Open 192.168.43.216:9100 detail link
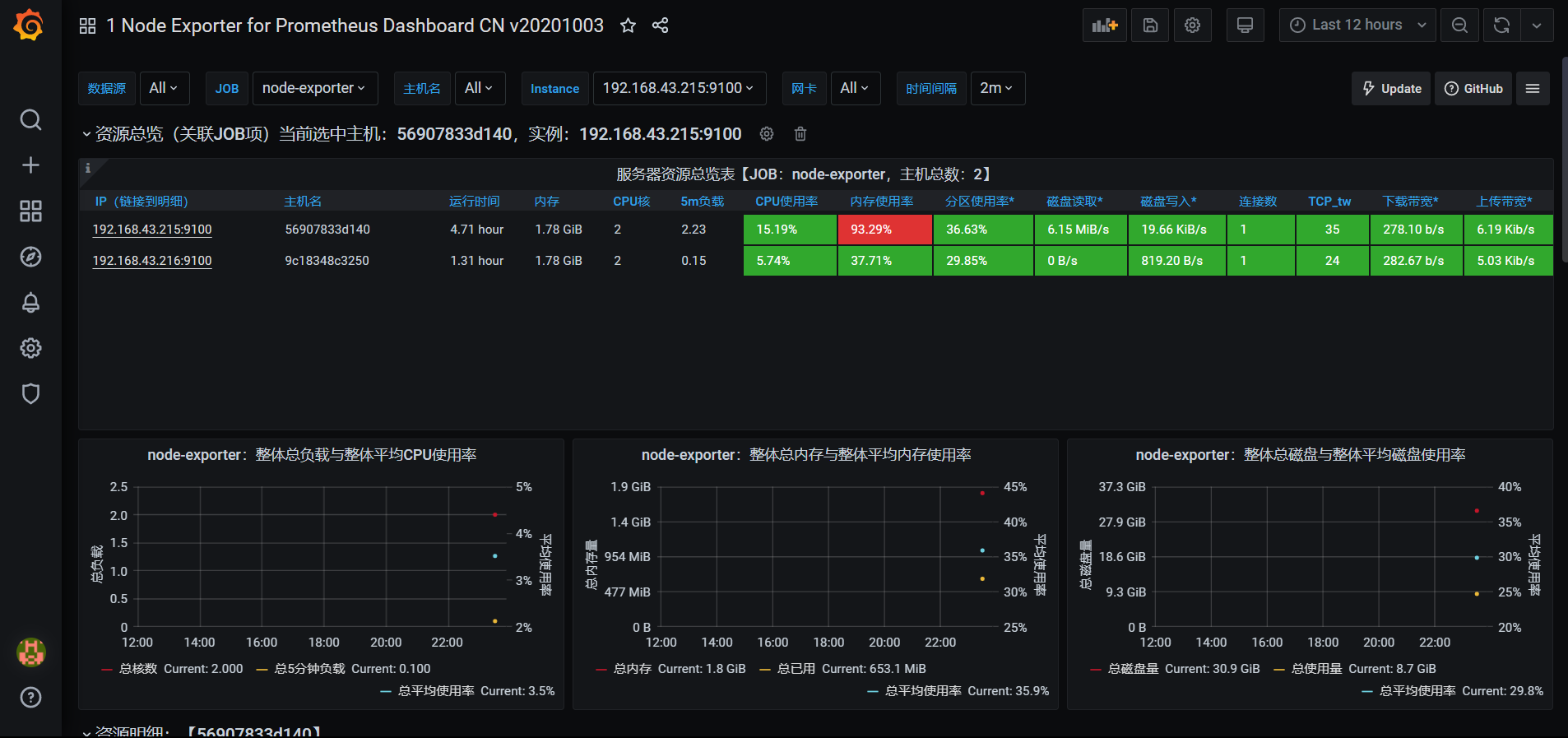Viewport: 1568px width, 738px height. (152, 261)
